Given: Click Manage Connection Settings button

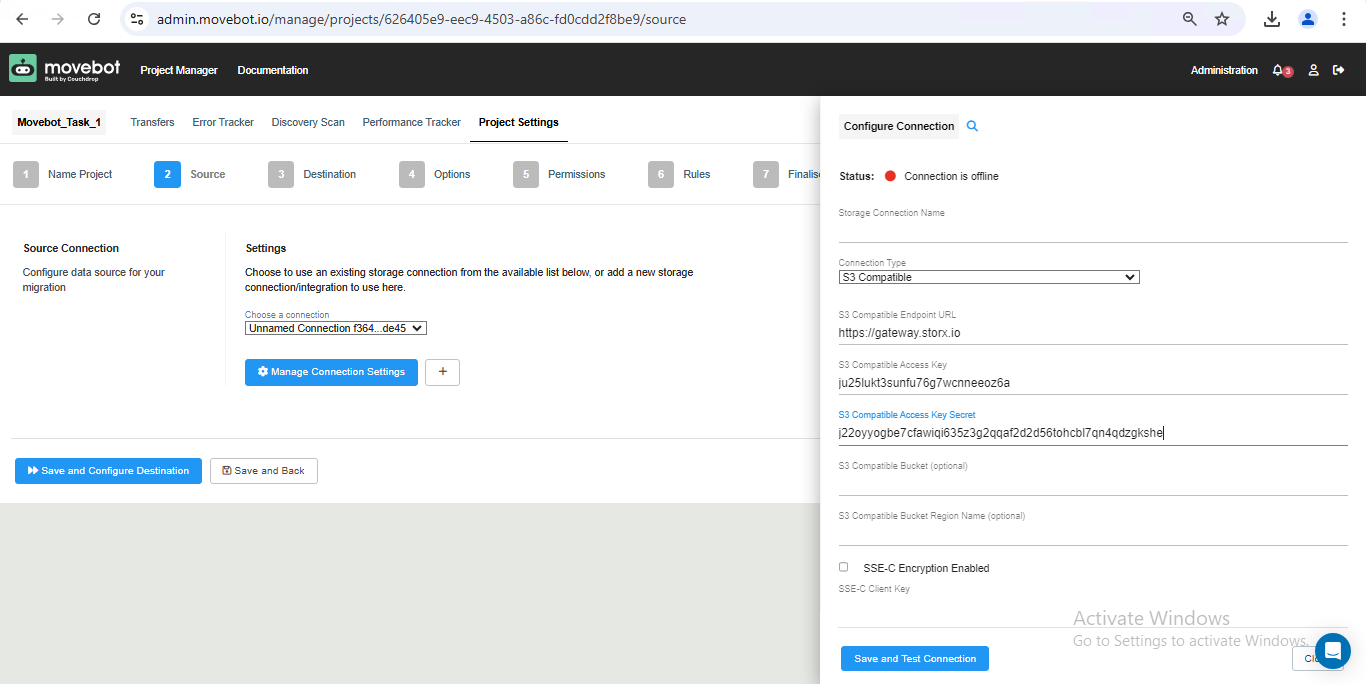Looking at the screenshot, I should click(x=331, y=372).
